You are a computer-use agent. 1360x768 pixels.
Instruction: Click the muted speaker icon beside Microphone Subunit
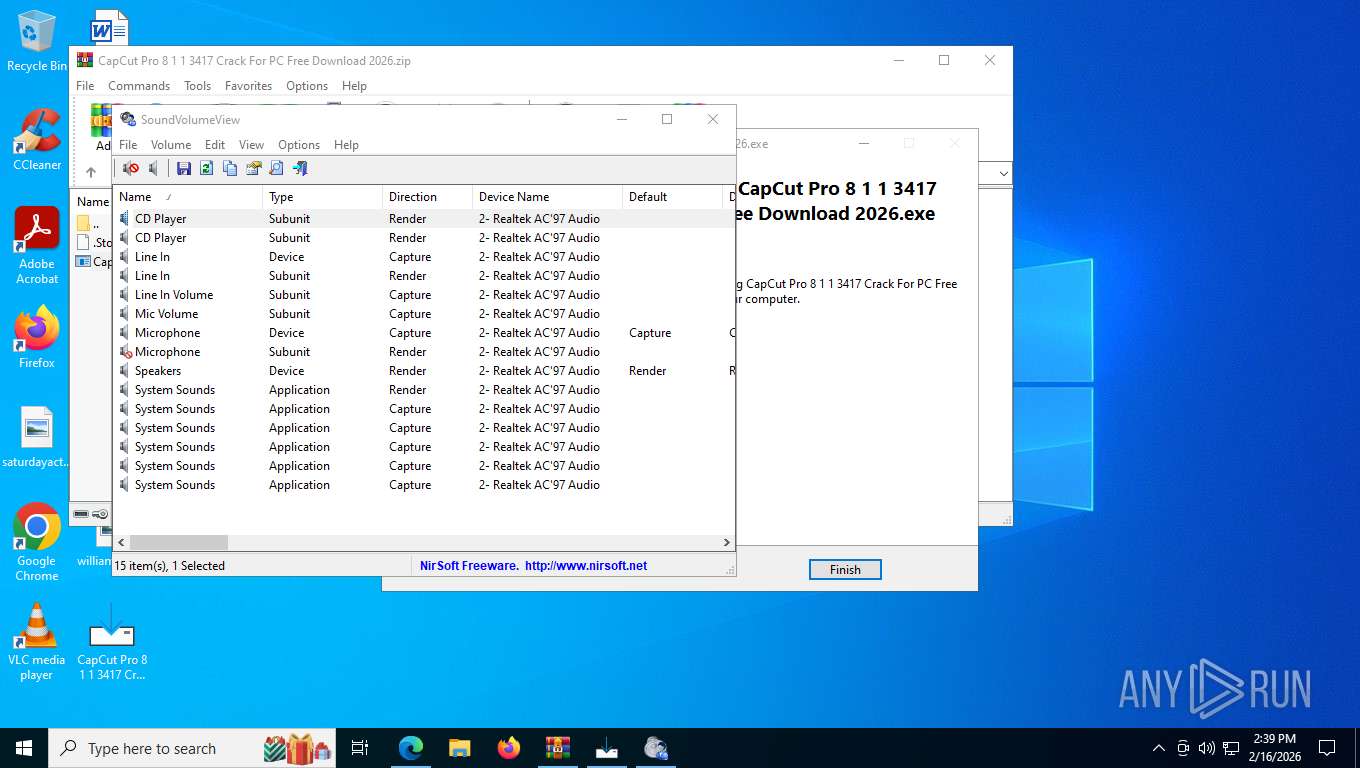coord(125,352)
